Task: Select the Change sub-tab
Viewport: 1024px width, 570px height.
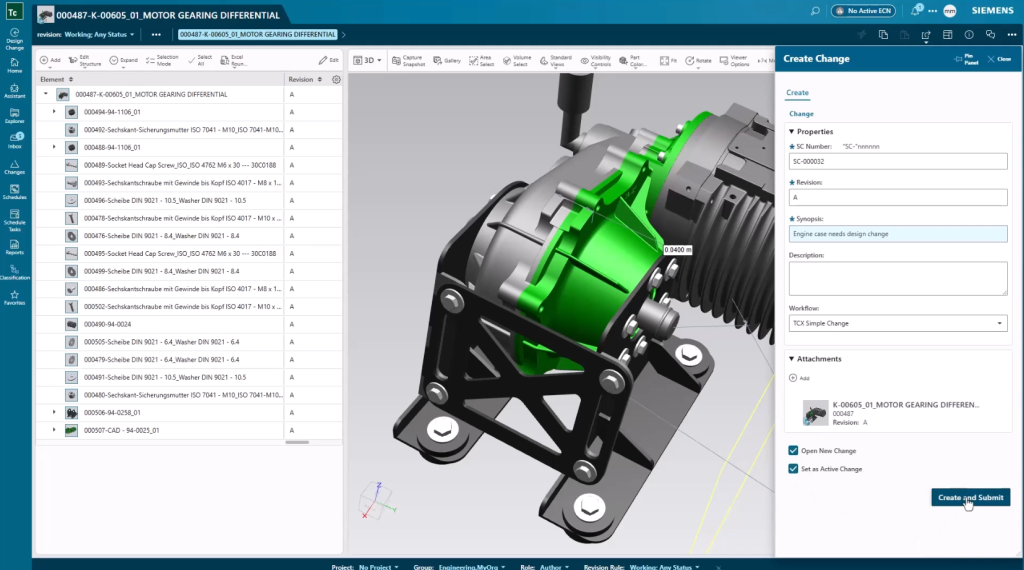Action: (x=801, y=114)
